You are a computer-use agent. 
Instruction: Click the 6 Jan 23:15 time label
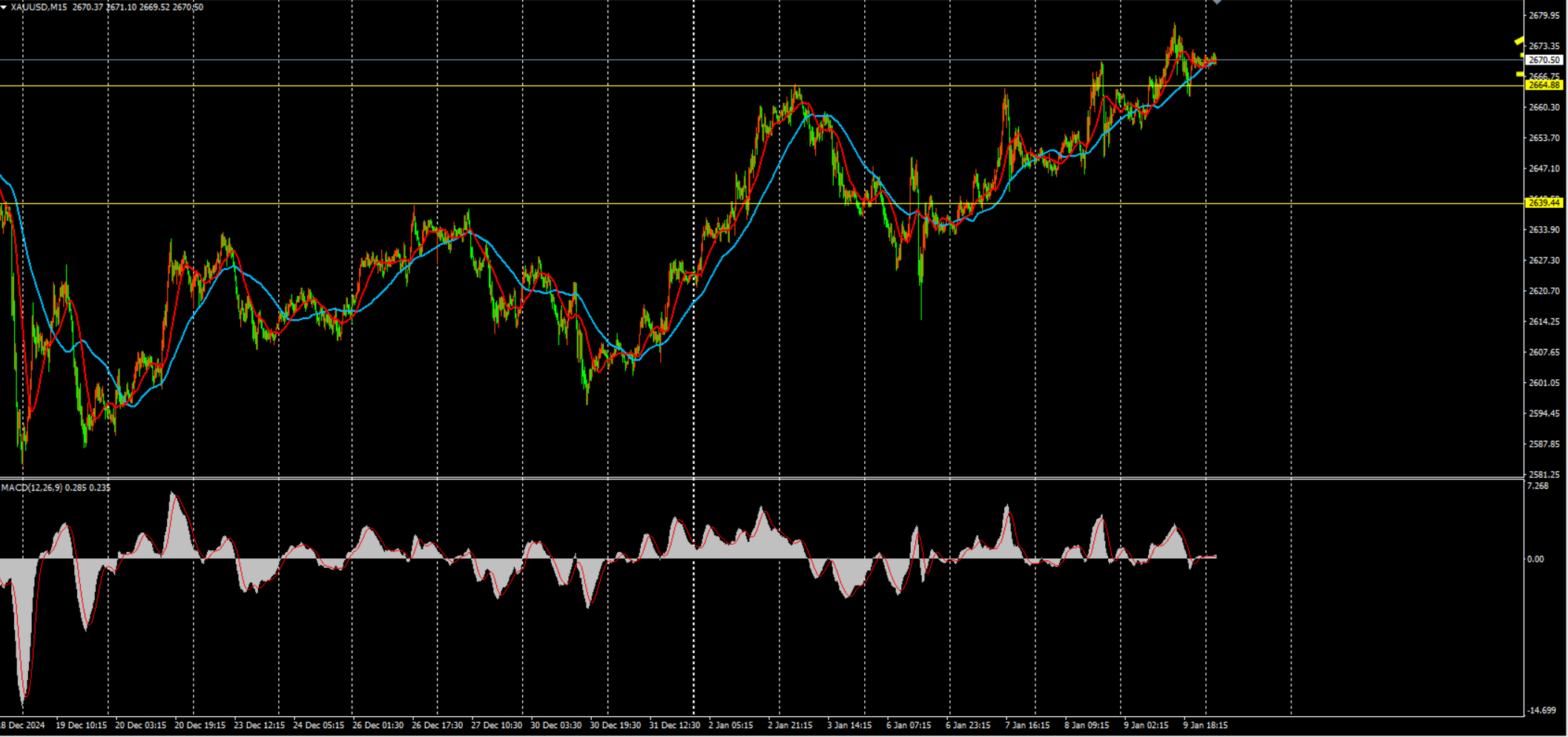[x=968, y=726]
